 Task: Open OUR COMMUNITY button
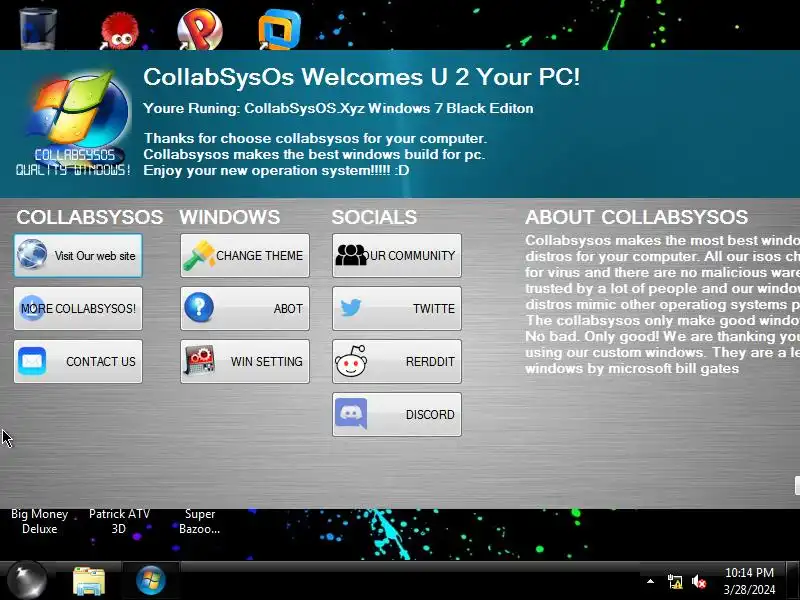[x=397, y=256]
